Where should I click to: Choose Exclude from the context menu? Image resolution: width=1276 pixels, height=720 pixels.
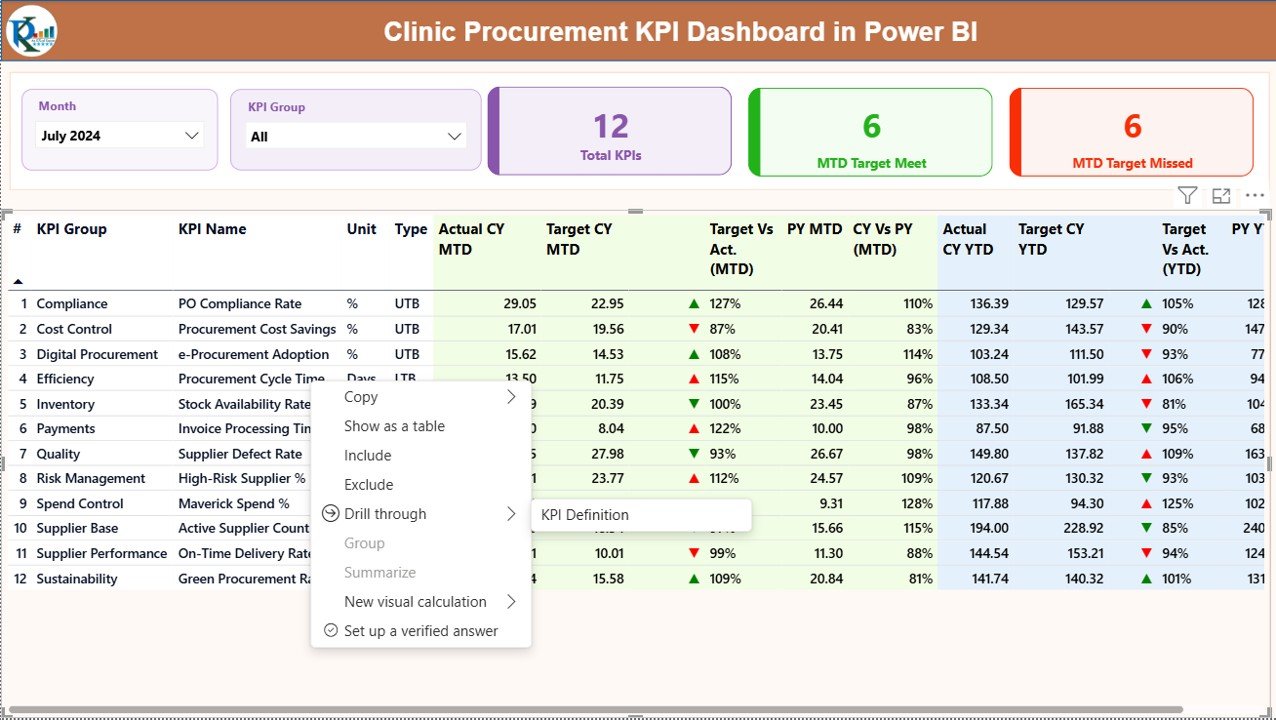[368, 485]
